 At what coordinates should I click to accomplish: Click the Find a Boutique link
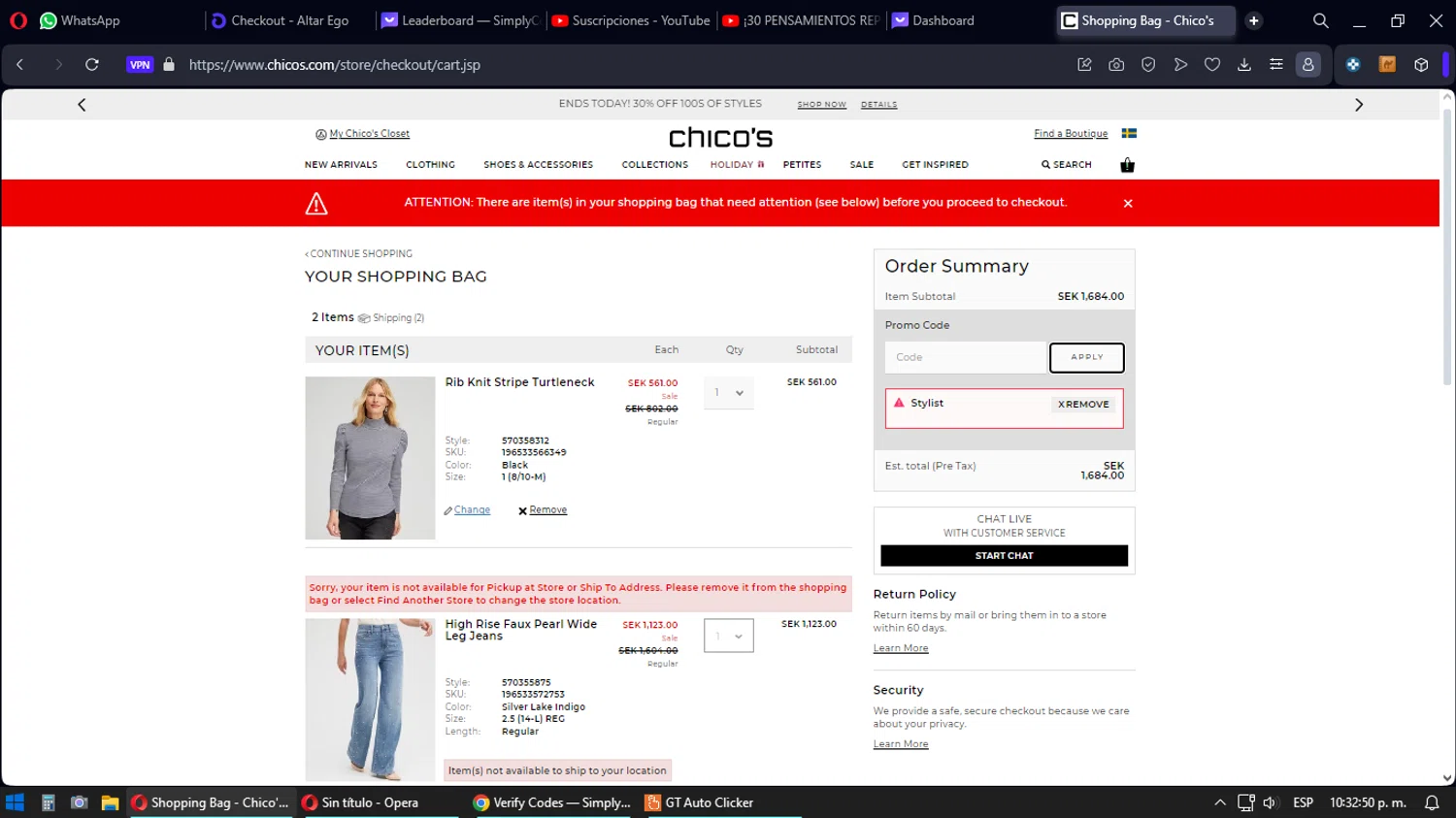[1071, 134]
